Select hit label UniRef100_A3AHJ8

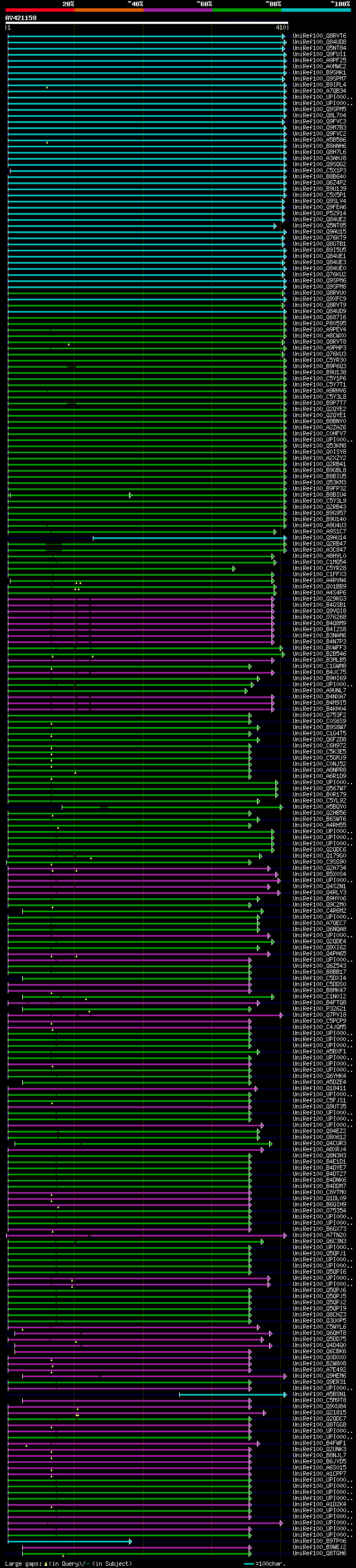[319, 159]
